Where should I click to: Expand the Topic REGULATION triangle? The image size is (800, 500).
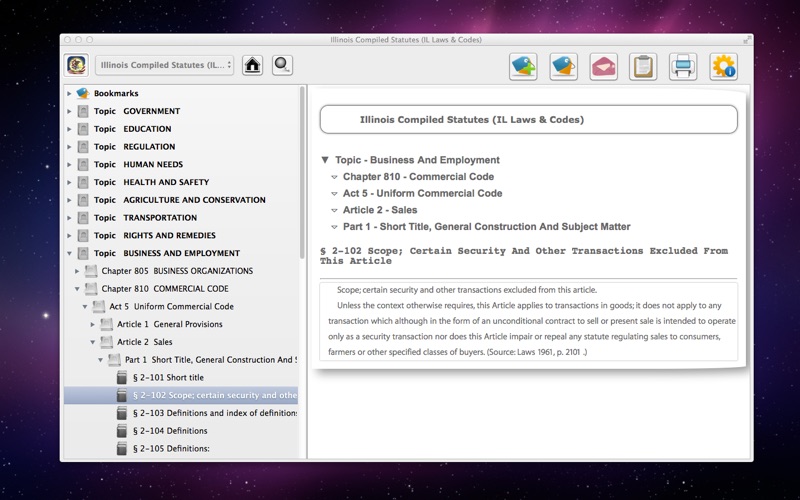(69, 147)
